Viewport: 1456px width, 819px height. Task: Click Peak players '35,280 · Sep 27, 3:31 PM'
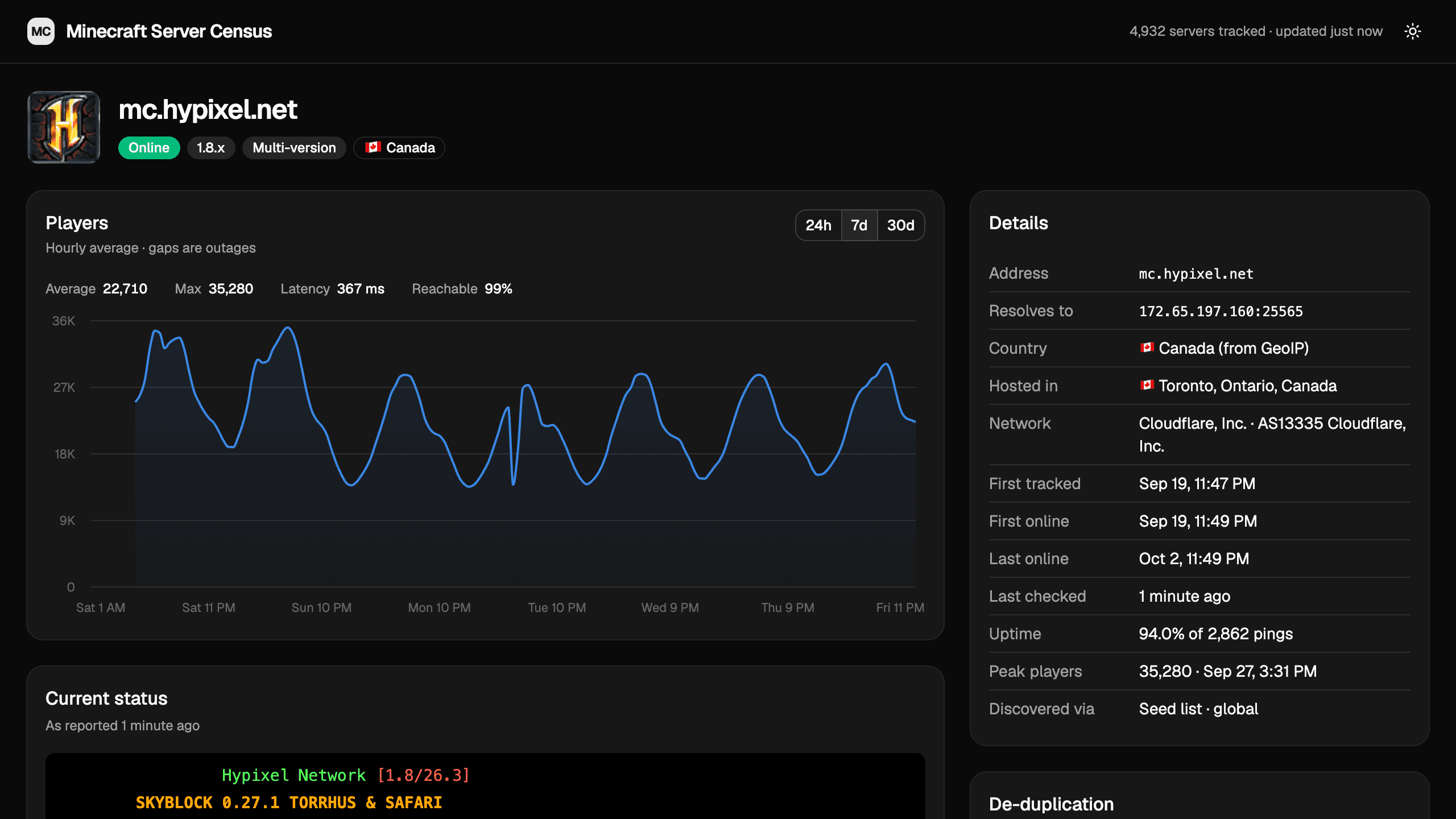coord(1228,671)
